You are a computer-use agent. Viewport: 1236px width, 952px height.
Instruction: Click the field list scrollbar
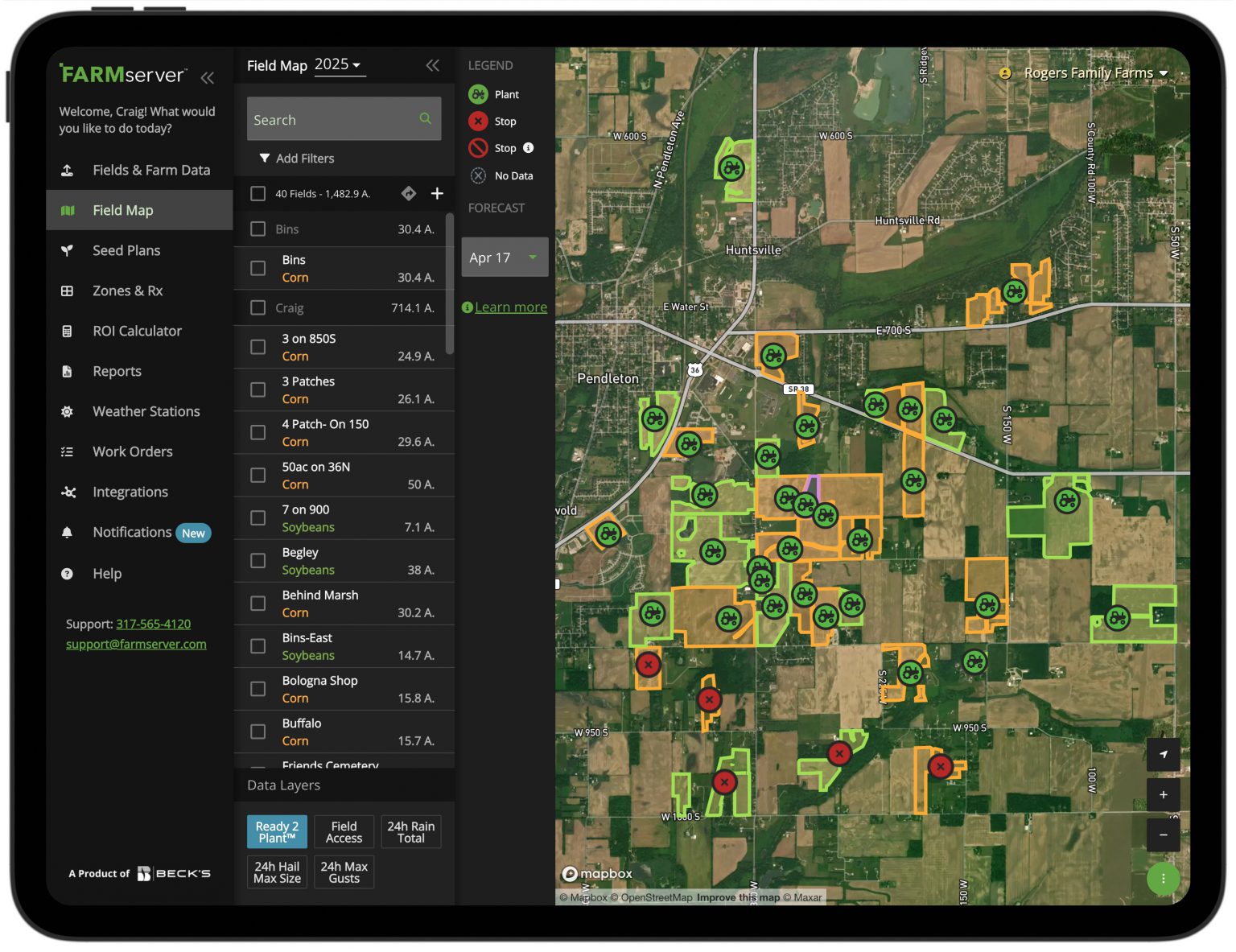[450, 283]
